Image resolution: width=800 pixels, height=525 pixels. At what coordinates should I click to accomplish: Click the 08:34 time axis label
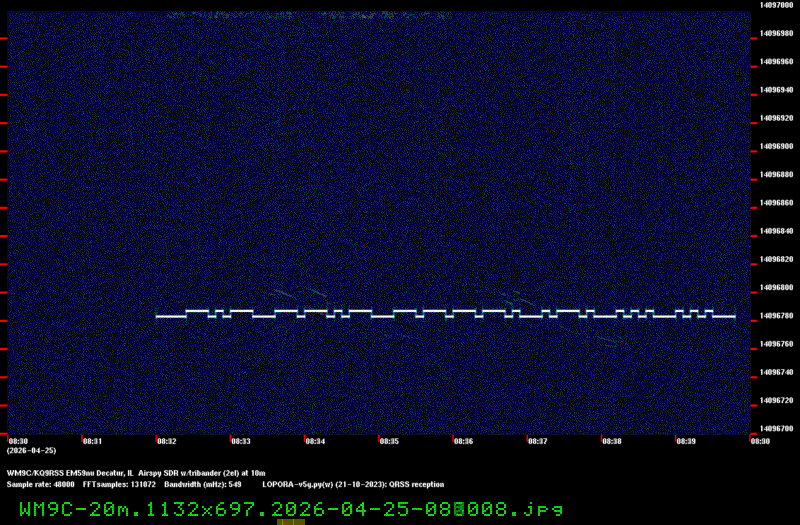coord(315,441)
